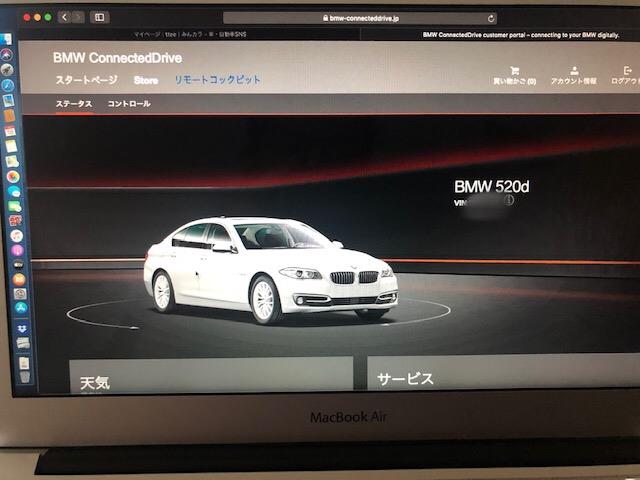The height and width of the screenshot is (480, 640).
Task: Click the BMW 520d vehicle title
Action: (491, 187)
